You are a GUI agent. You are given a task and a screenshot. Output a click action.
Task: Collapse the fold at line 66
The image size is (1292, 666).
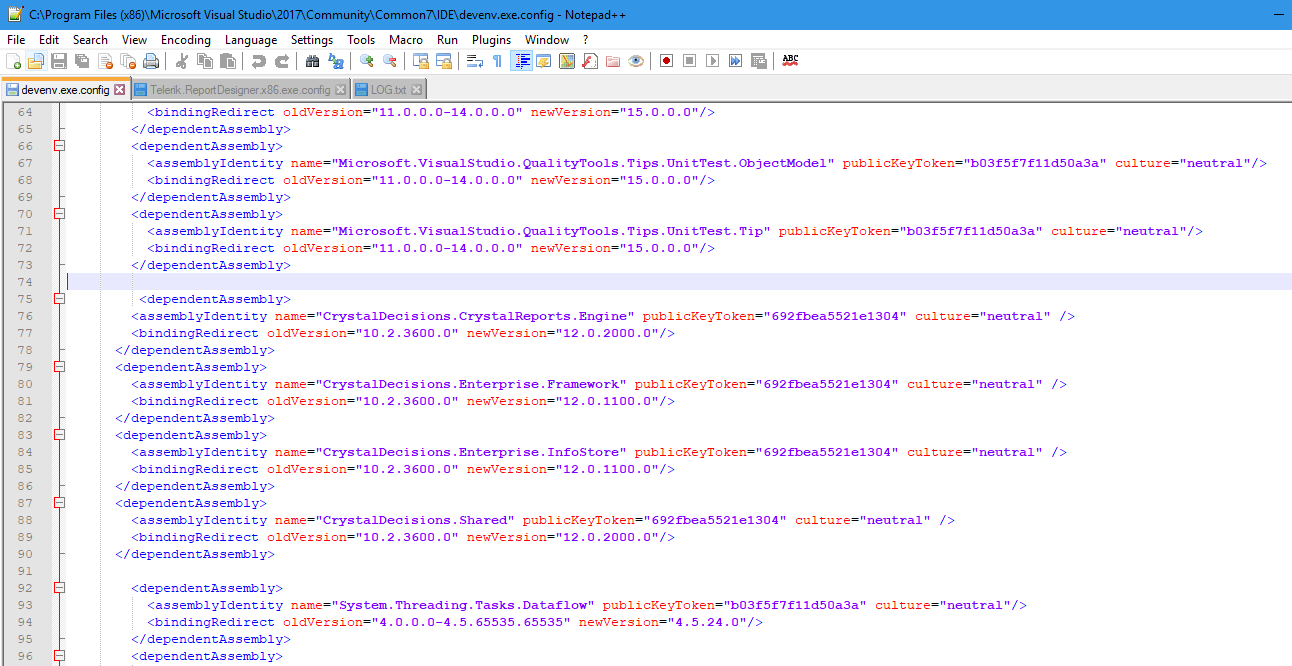coord(59,146)
